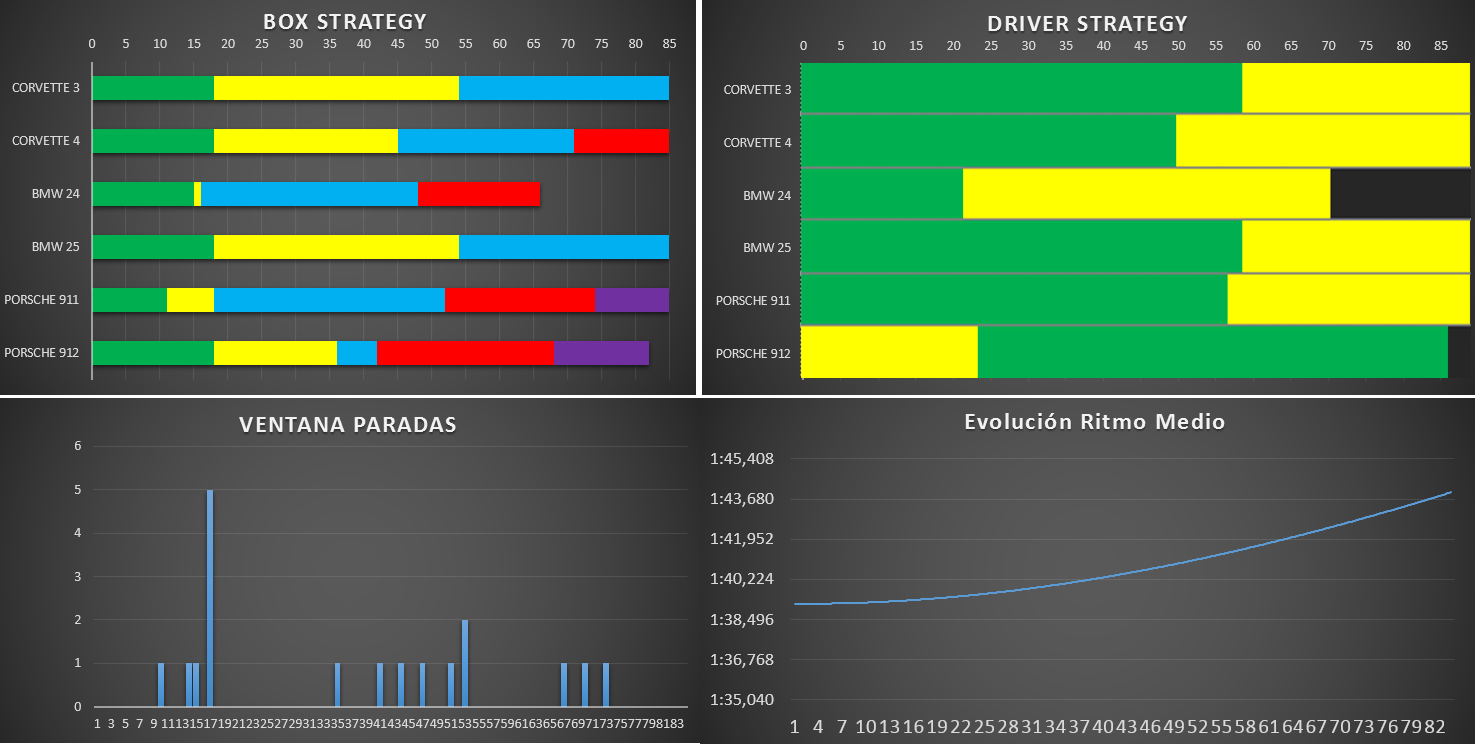The height and width of the screenshot is (744, 1475).
Task: Select Porsche 911 yellow bar in Driver Strategy
Action: pyautogui.click(x=1349, y=299)
